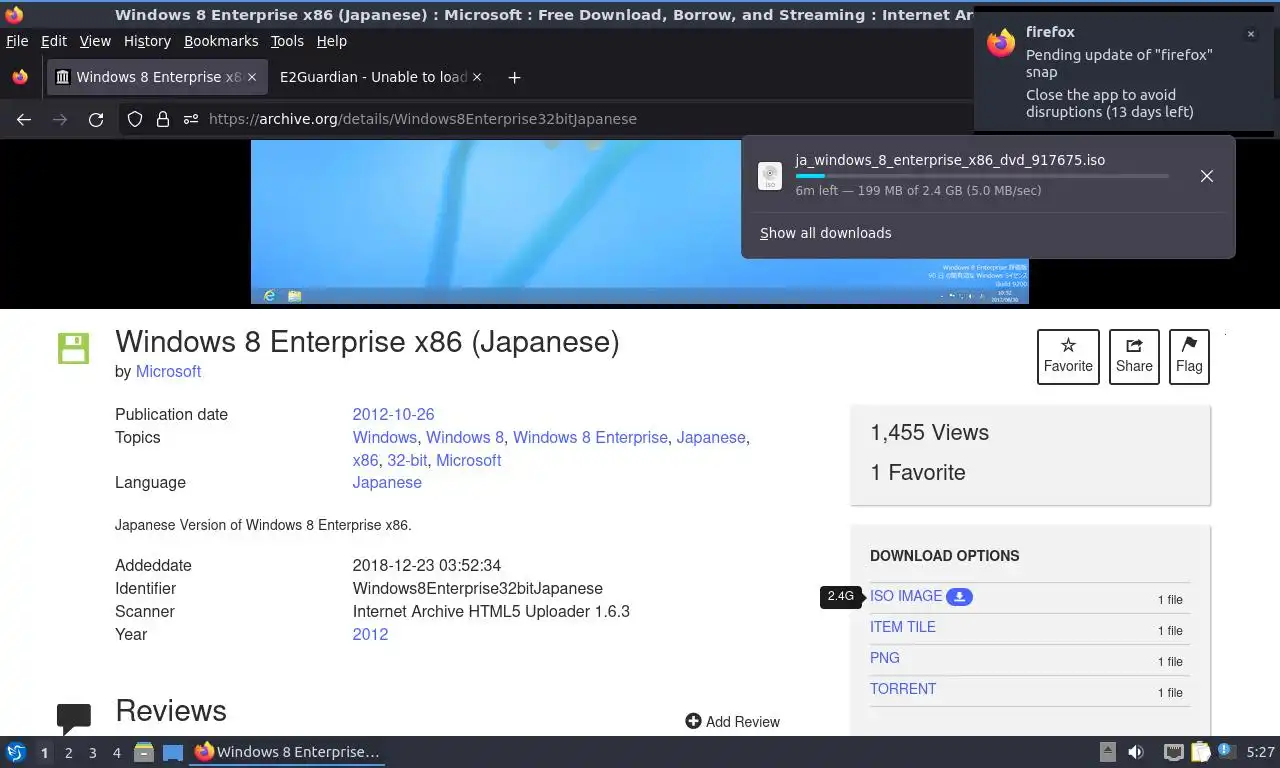Click the download progress bar
The width and height of the screenshot is (1280, 768).
click(x=982, y=176)
